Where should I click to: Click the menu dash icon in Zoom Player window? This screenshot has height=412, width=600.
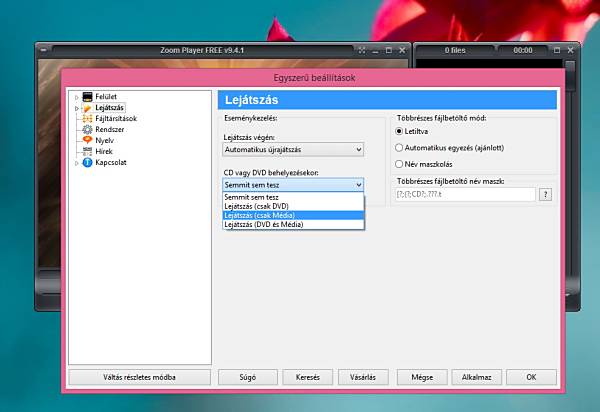[x=43, y=49]
